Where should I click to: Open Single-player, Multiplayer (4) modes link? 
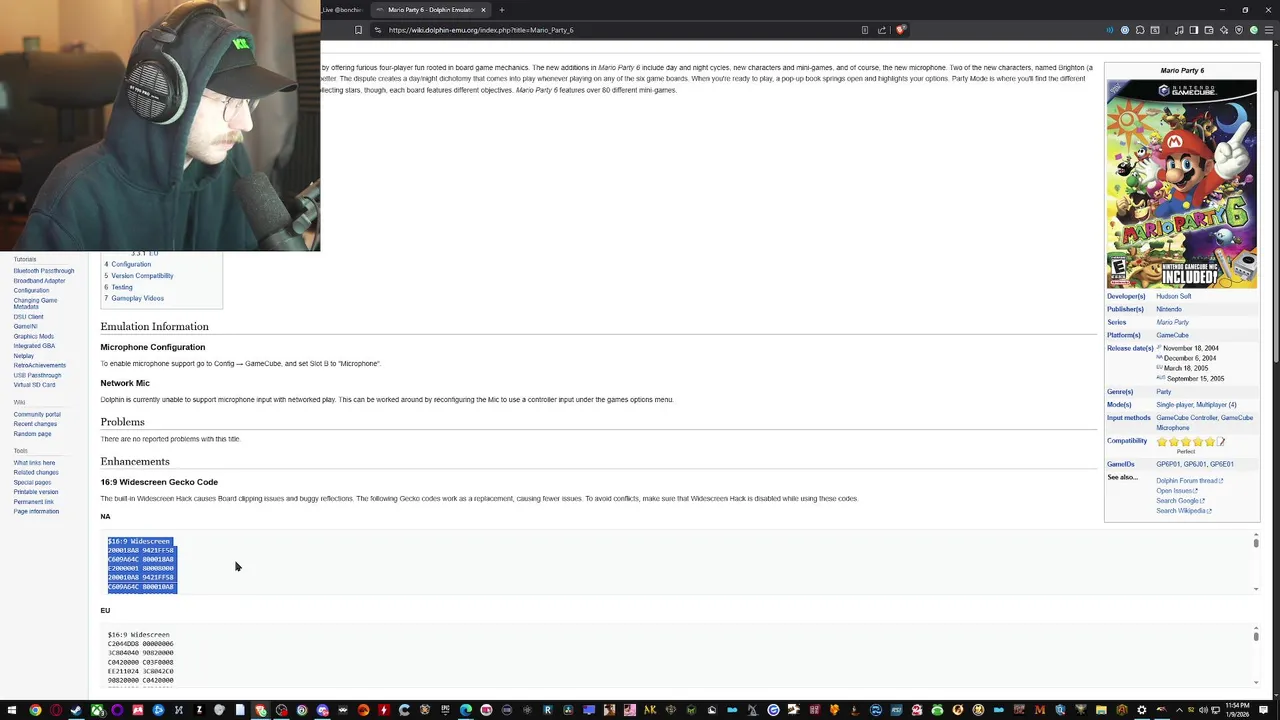point(1197,405)
